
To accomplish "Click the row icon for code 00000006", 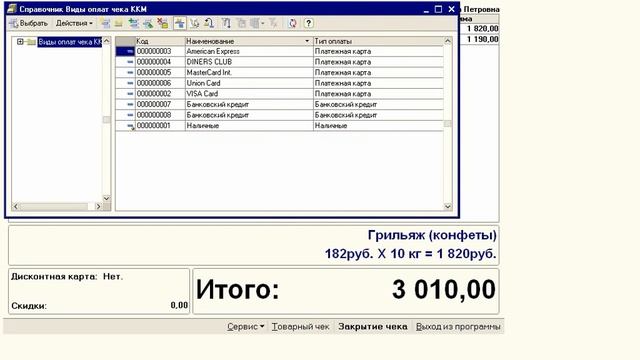I will 130,83.
